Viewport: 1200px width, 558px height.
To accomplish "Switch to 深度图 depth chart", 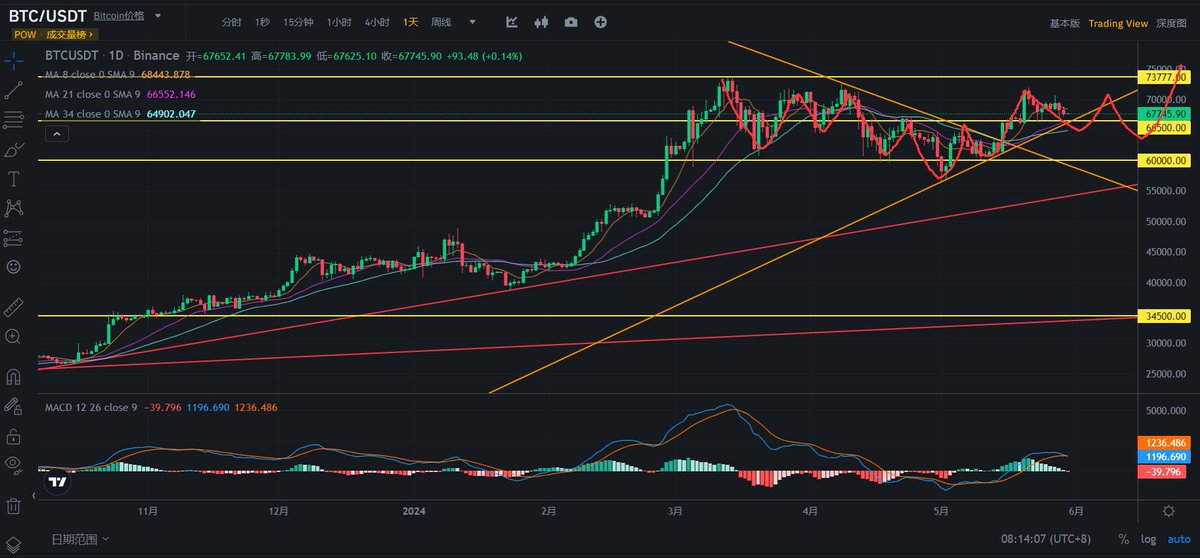I will pos(1172,23).
